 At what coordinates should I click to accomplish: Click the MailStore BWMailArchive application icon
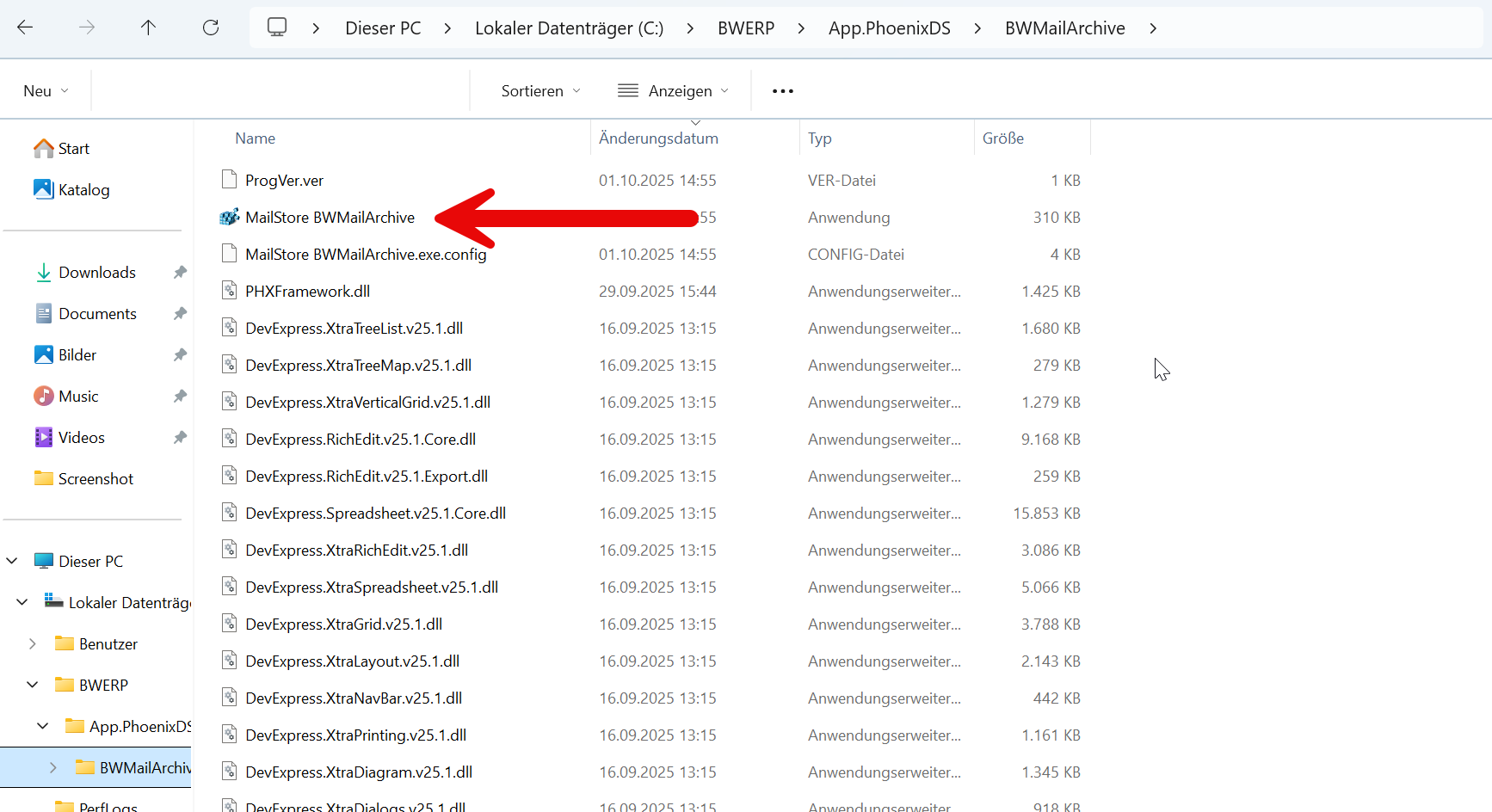point(229,218)
